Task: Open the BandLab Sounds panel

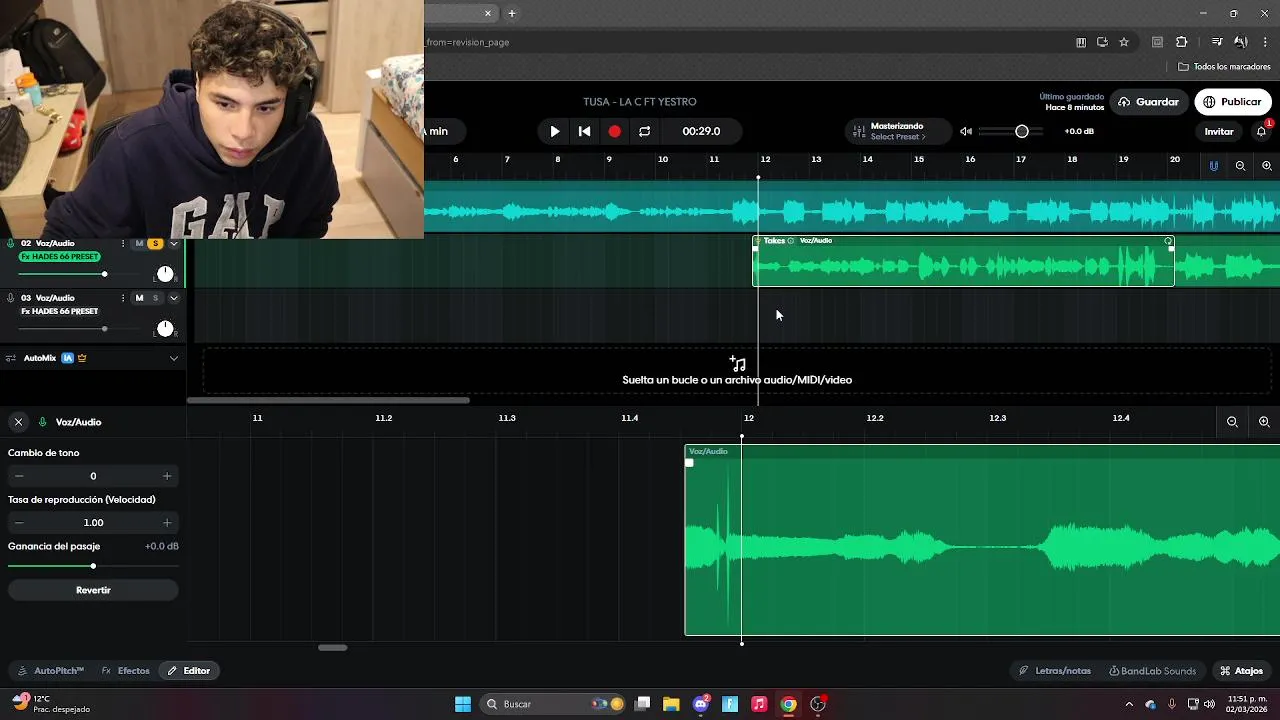Action: coord(1152,671)
